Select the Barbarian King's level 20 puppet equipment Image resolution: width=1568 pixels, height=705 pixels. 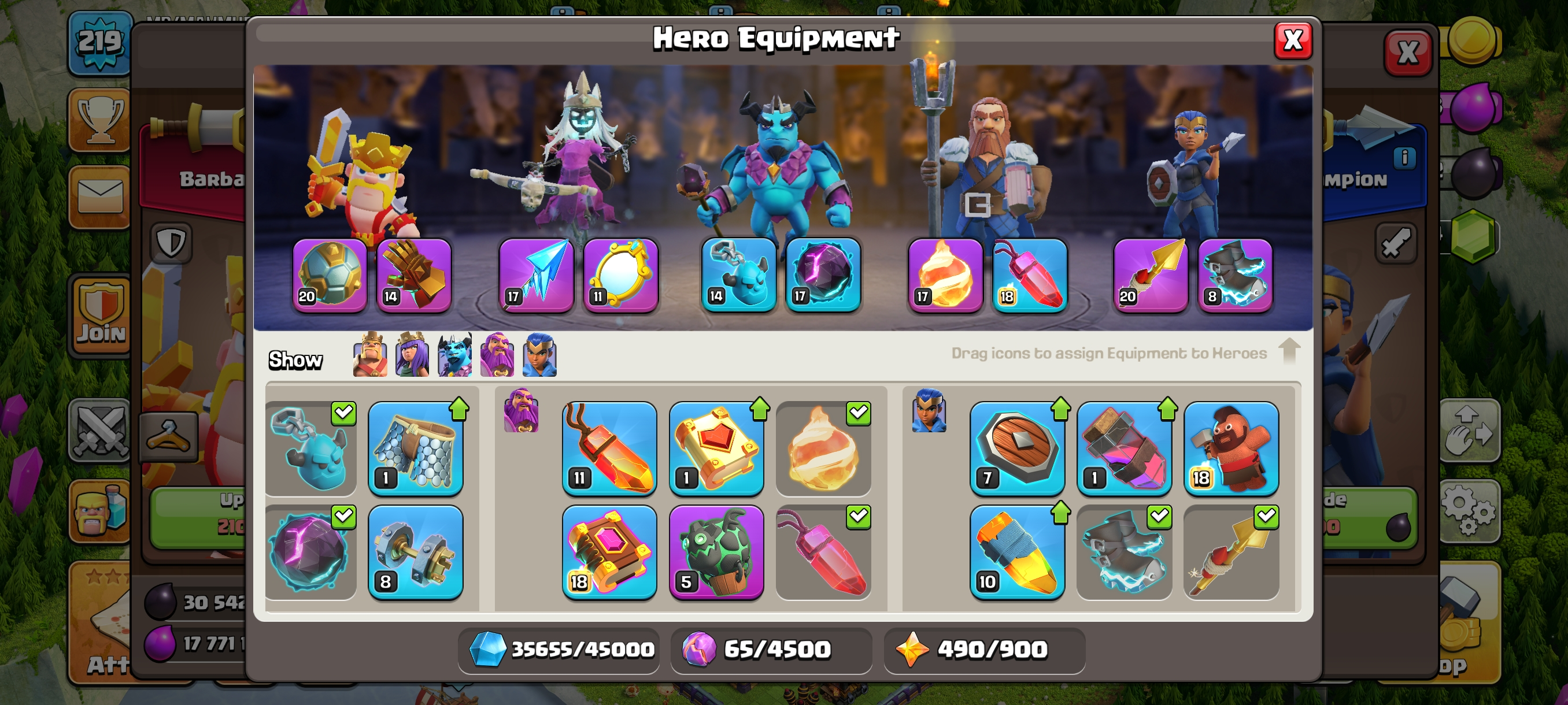(x=330, y=276)
